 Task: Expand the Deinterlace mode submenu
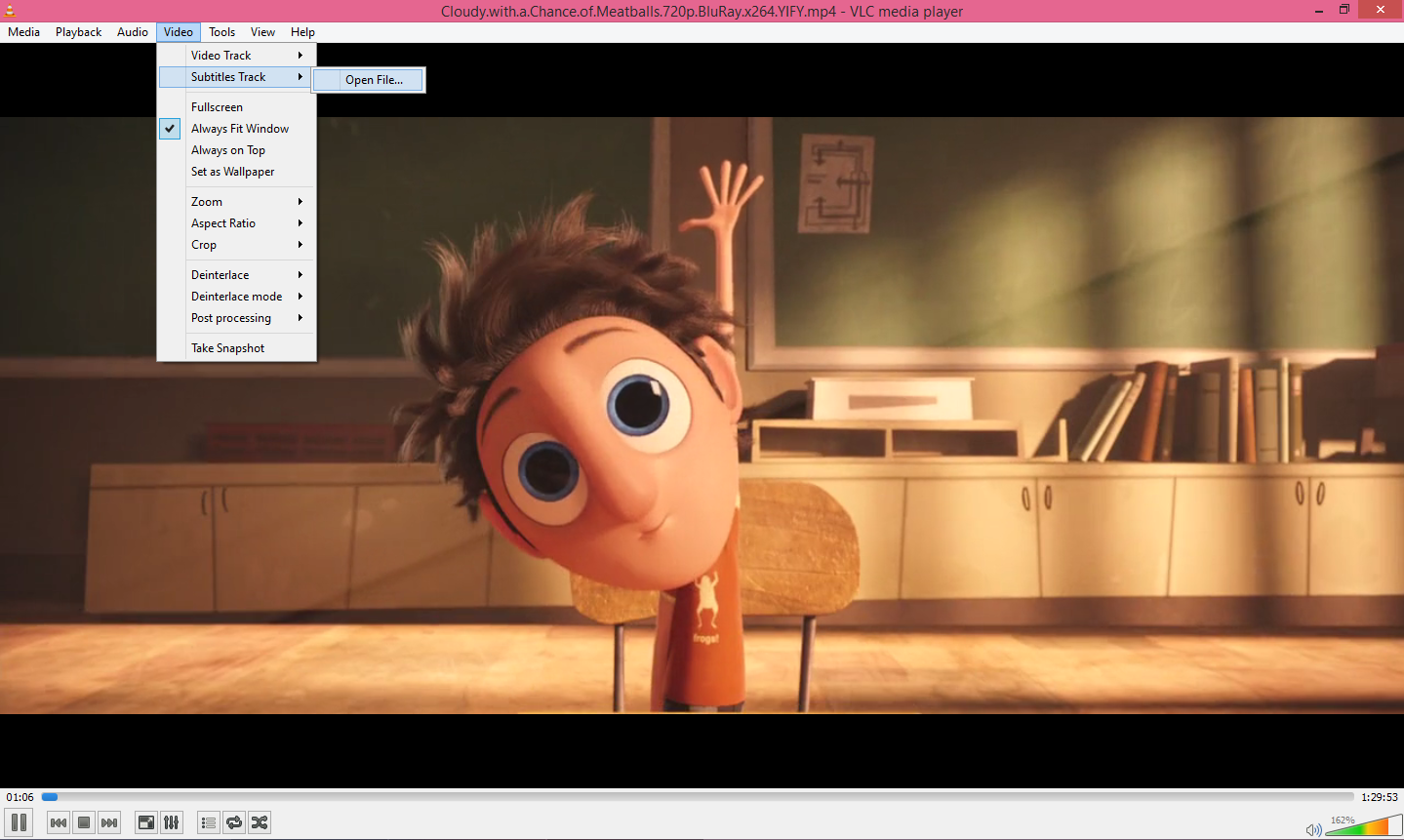tap(237, 297)
